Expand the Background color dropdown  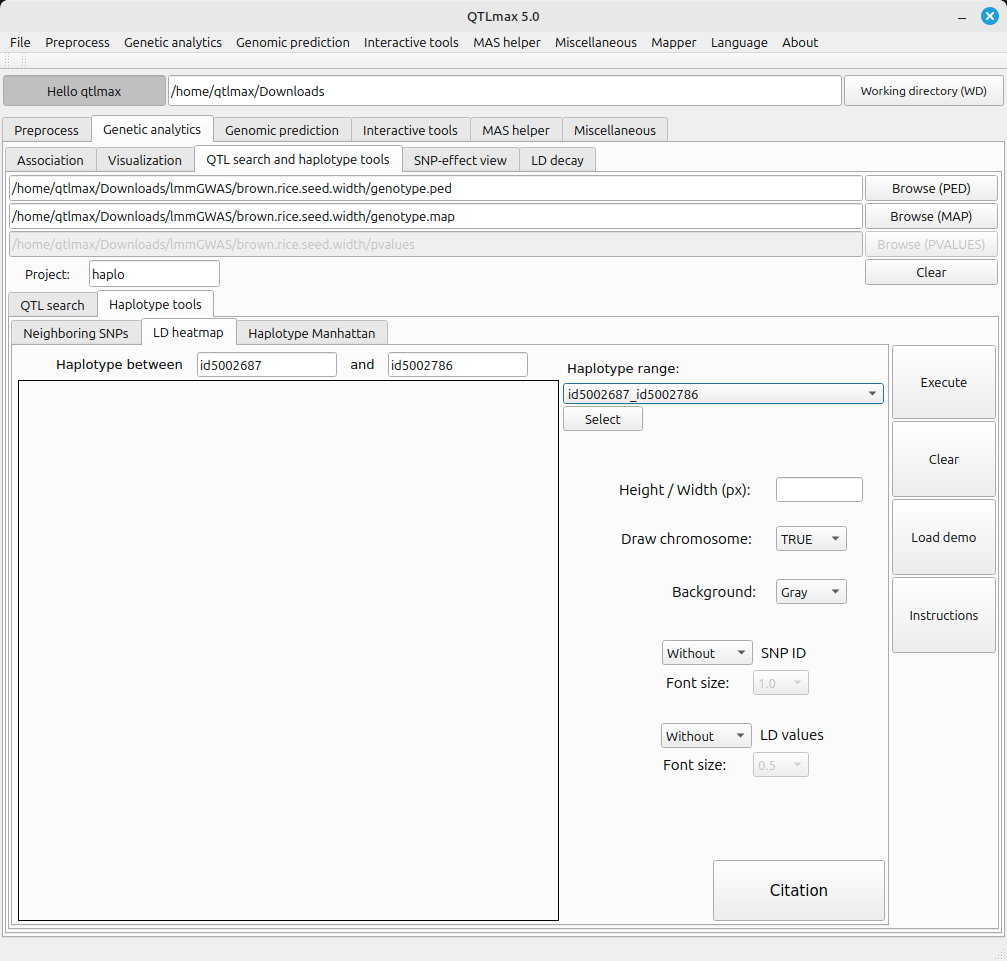pos(811,592)
